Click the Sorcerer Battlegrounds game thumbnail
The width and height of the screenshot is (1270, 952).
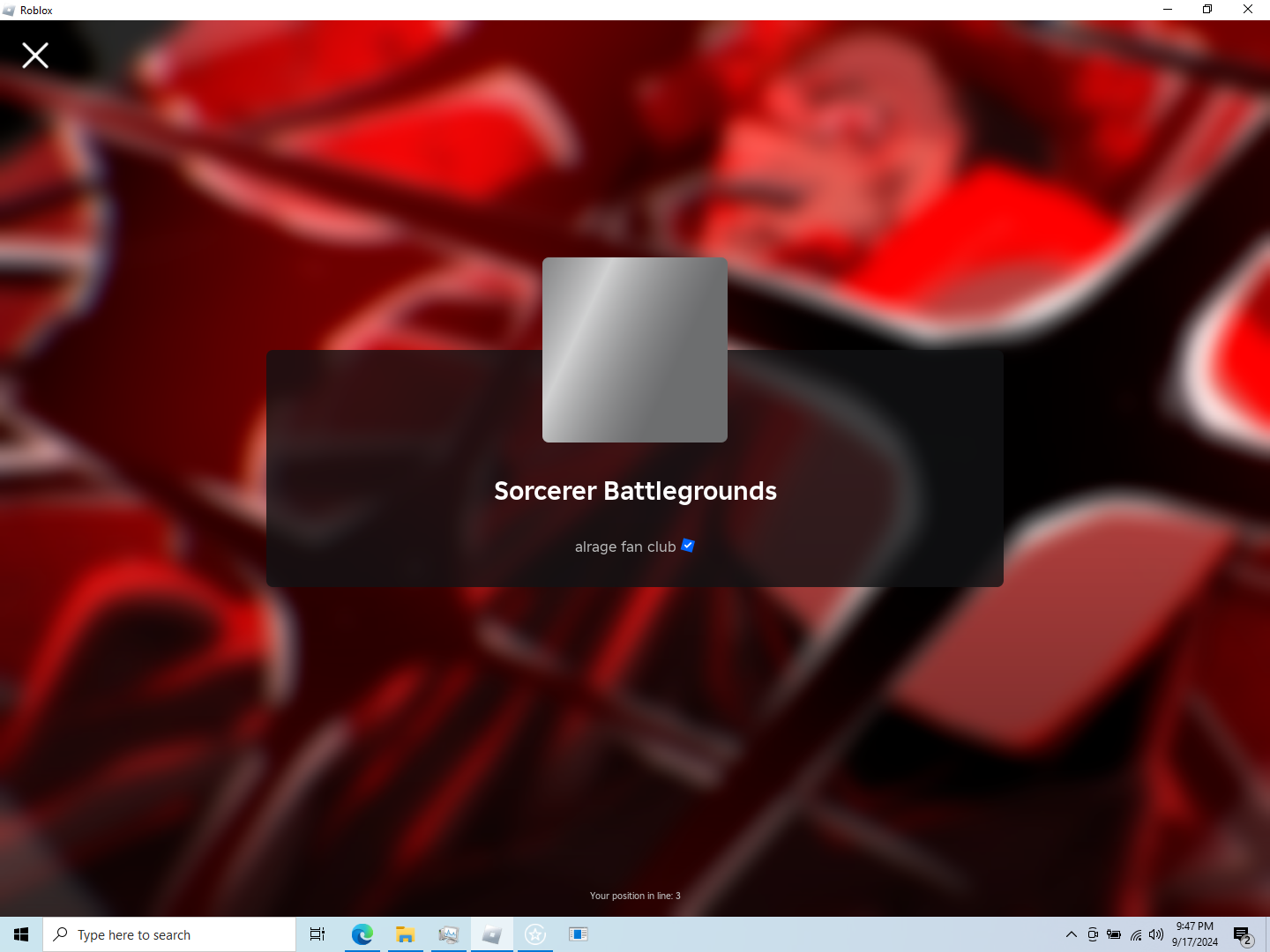click(x=635, y=350)
